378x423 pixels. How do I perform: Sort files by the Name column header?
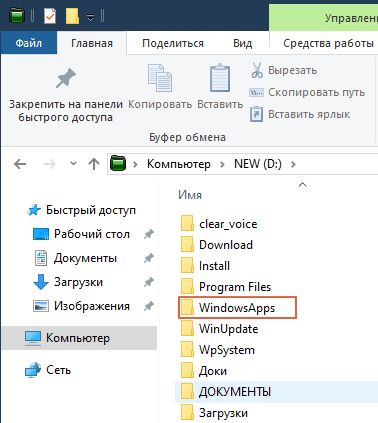click(x=190, y=195)
